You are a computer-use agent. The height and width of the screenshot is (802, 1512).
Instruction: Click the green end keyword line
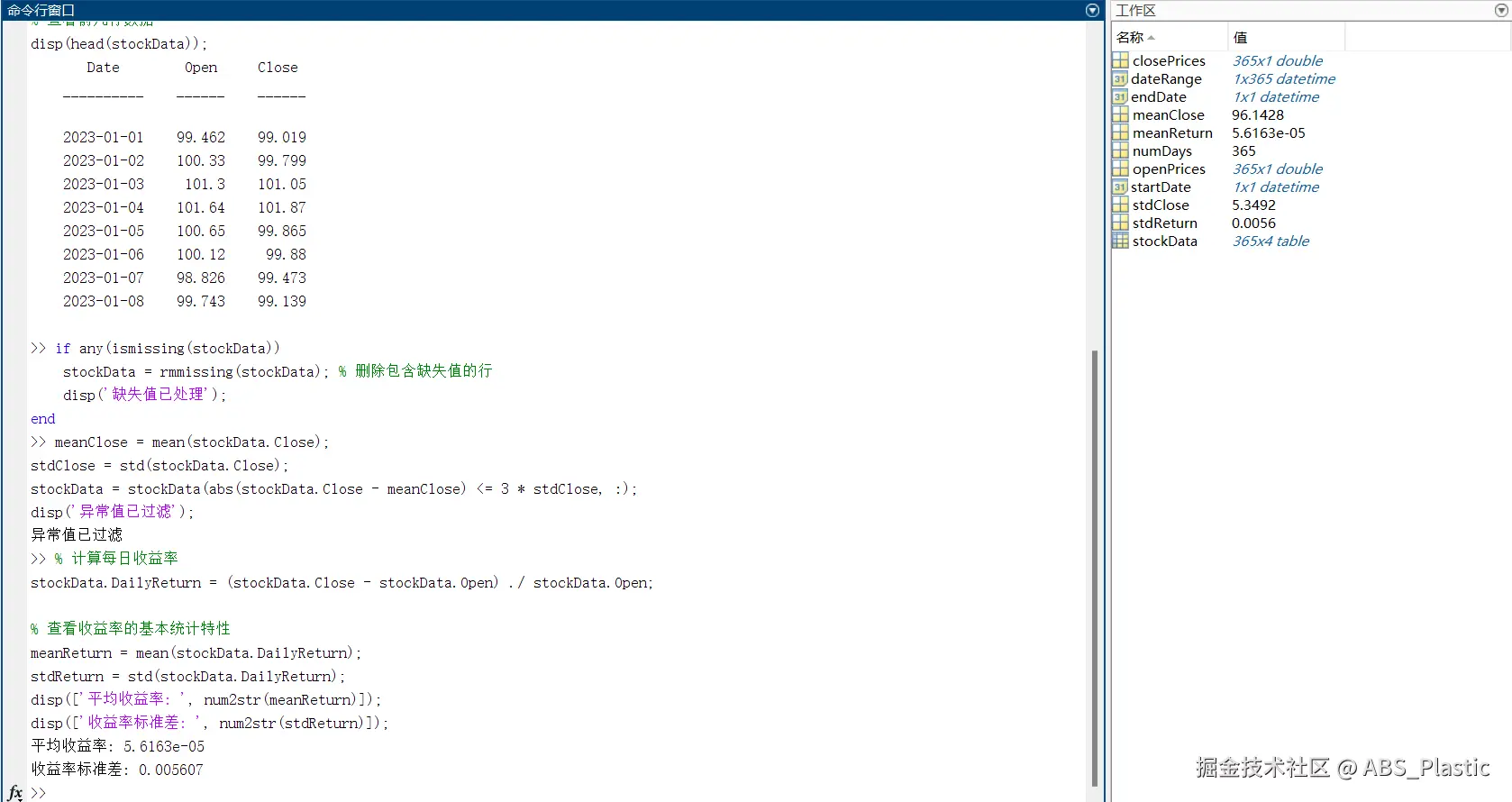pyautogui.click(x=43, y=419)
